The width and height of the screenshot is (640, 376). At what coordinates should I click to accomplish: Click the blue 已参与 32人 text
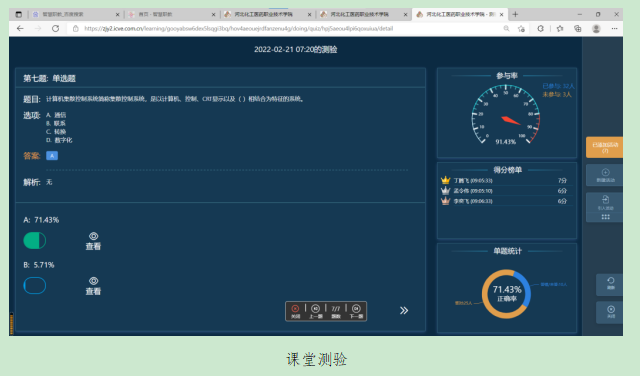(x=558, y=86)
